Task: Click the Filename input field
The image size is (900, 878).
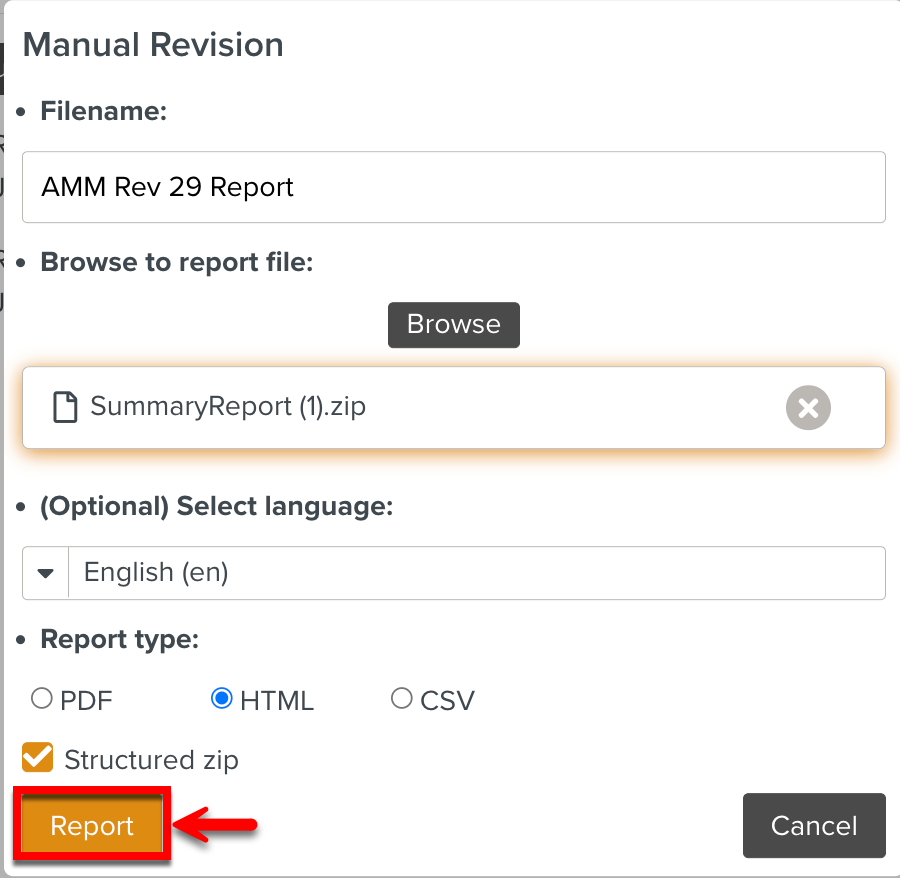Action: pos(453,187)
